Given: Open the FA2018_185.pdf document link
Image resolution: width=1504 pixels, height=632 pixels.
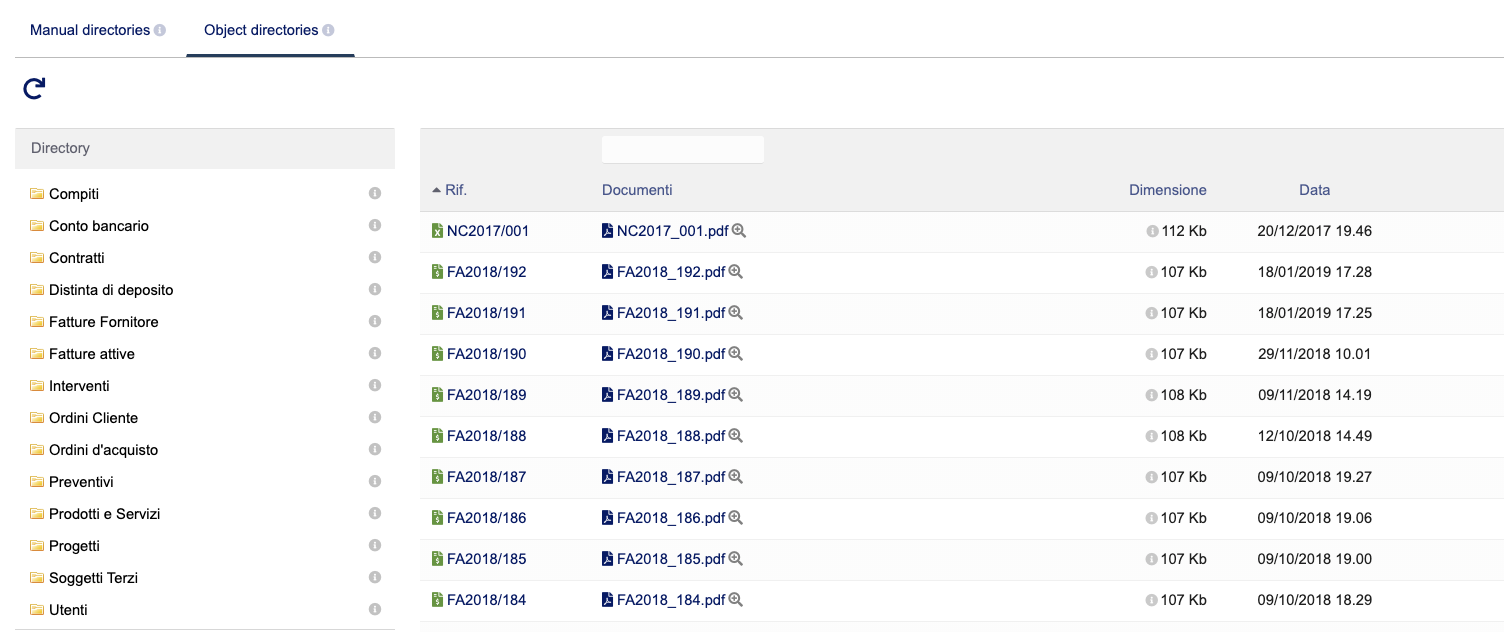Looking at the screenshot, I should pos(670,559).
